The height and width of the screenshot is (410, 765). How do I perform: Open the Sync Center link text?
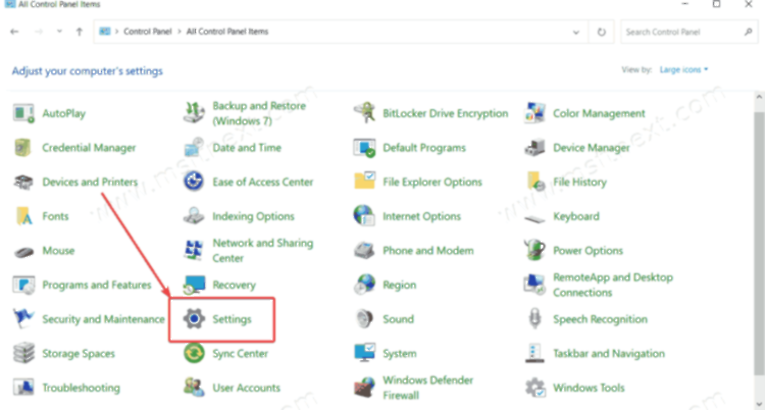(x=240, y=353)
